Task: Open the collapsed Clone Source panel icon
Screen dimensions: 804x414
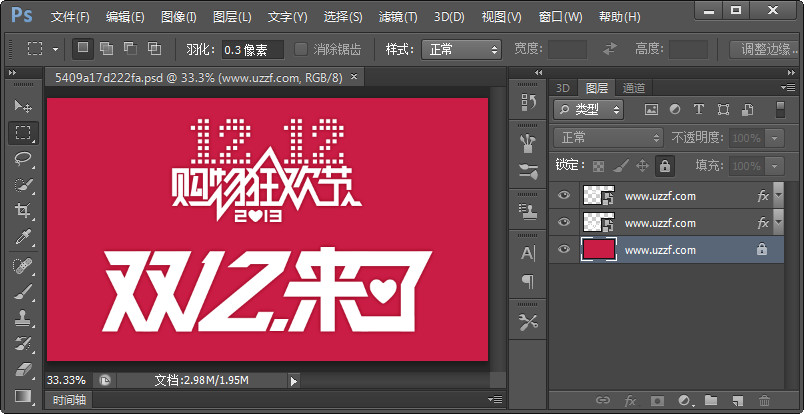Action: (528, 211)
